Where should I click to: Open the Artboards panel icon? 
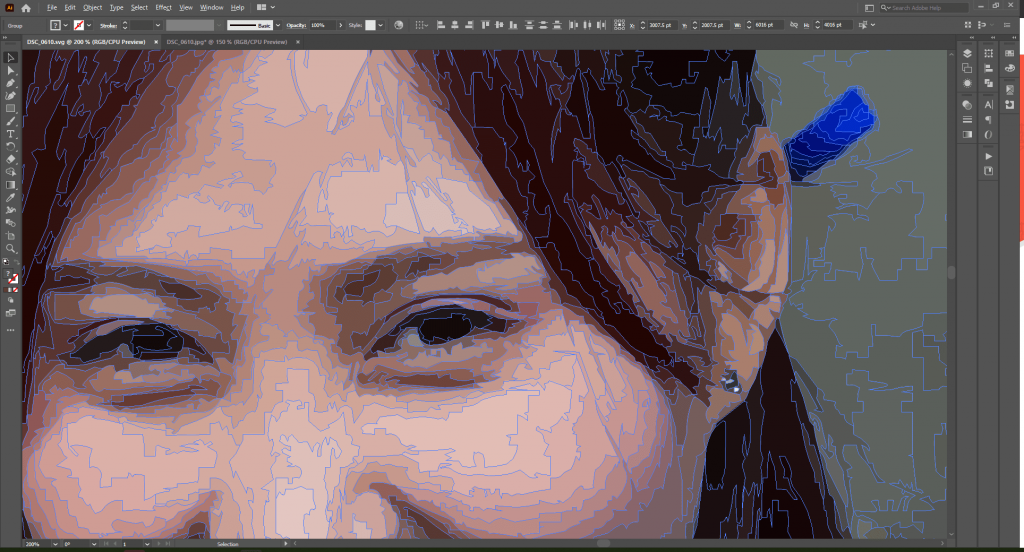(967, 68)
